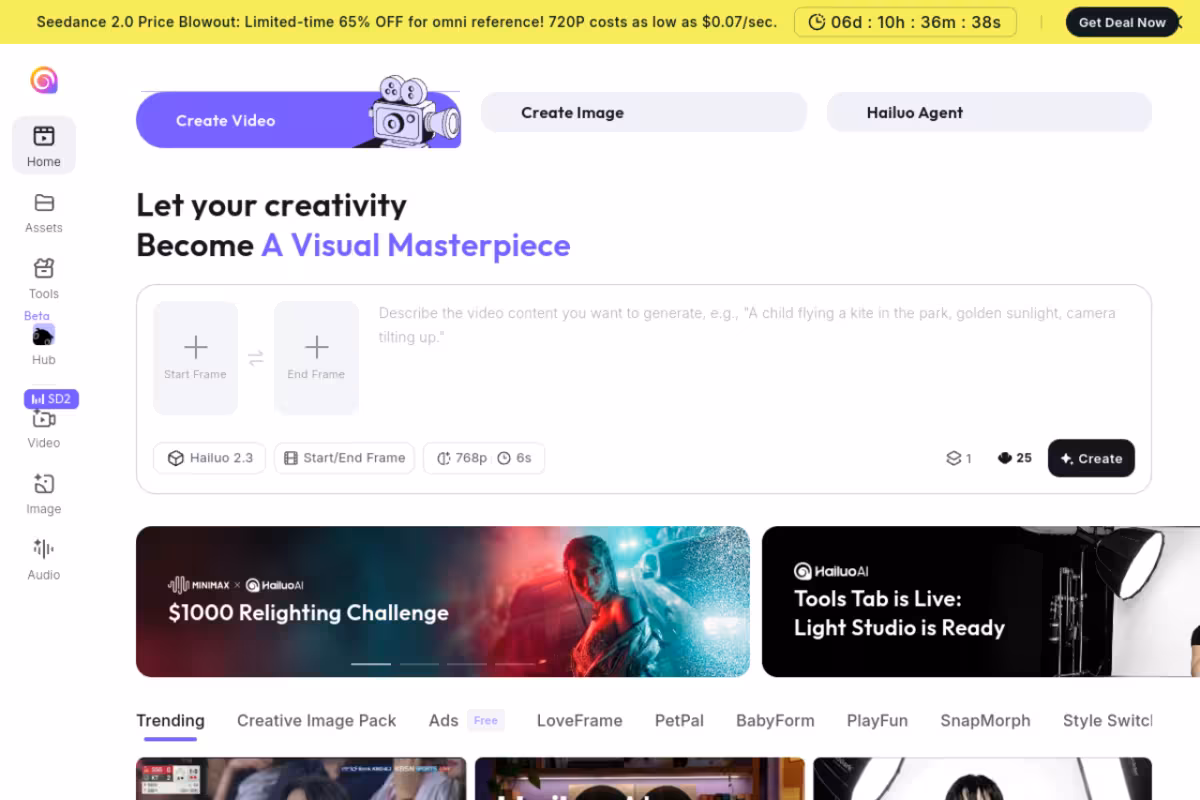Select the second carousel slide indicator
Image resolution: width=1200 pixels, height=800 pixels.
point(419,663)
